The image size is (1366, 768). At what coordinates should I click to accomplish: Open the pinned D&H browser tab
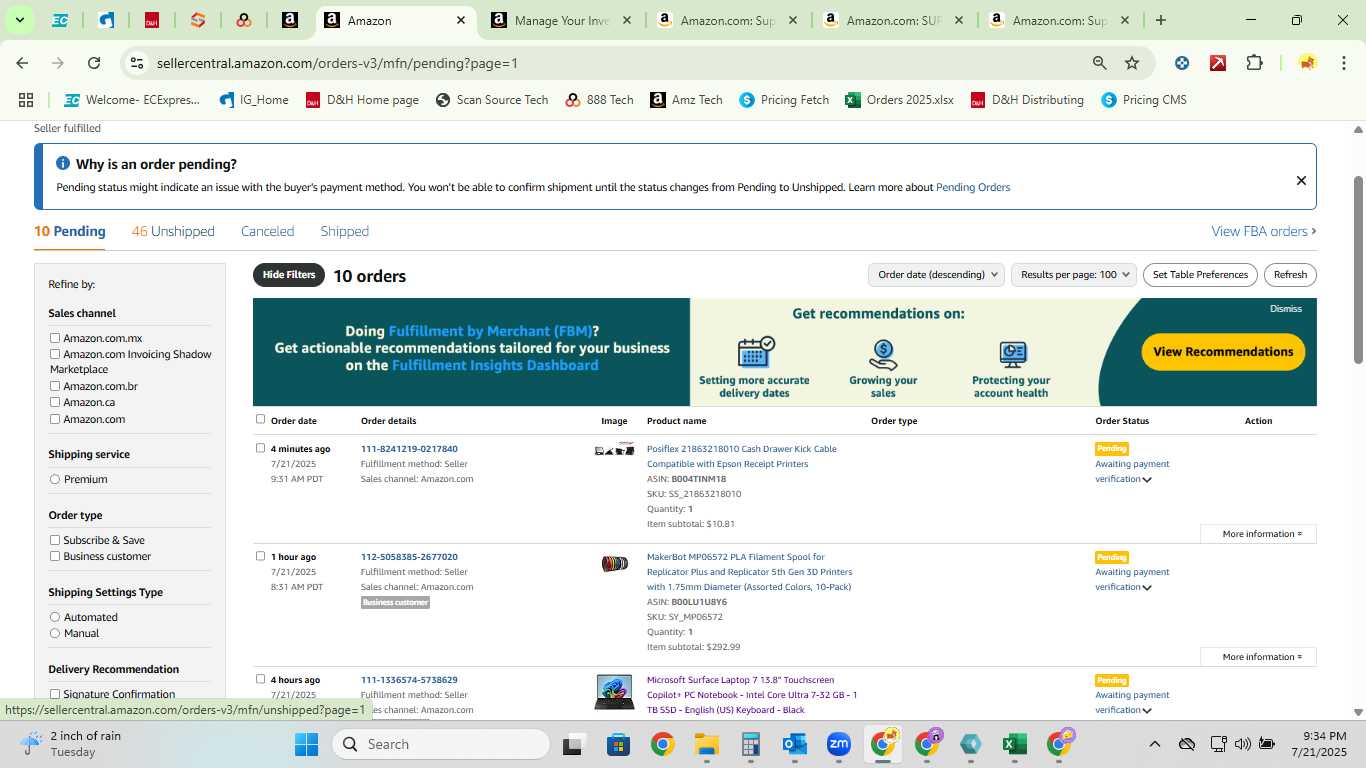(x=152, y=20)
